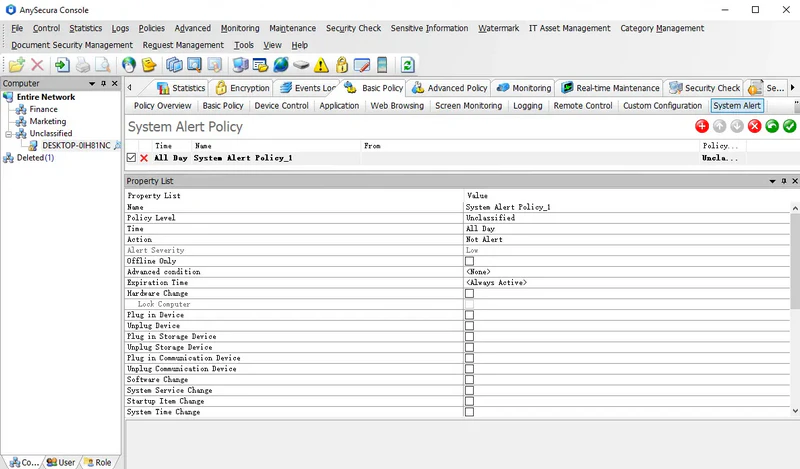Click the globe with mouse toolbar icon
Screen dimensions: 800x469
[129, 65]
